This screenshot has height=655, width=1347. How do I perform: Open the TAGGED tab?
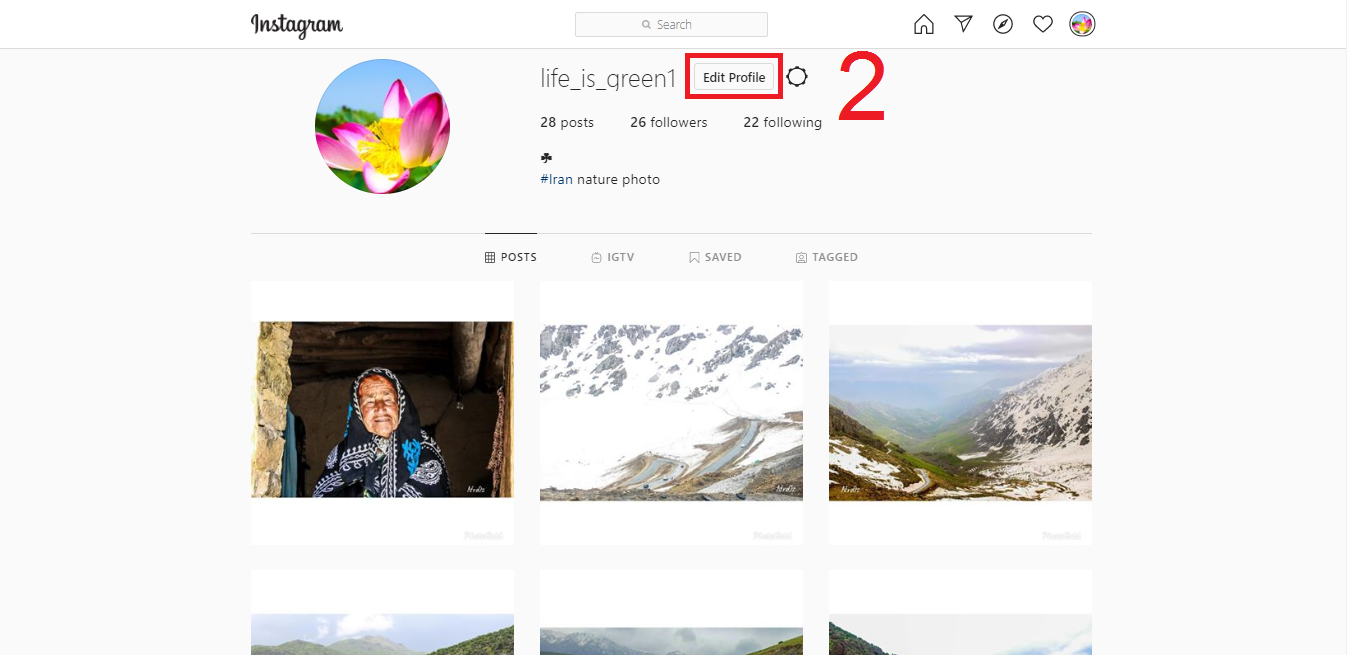tap(827, 257)
